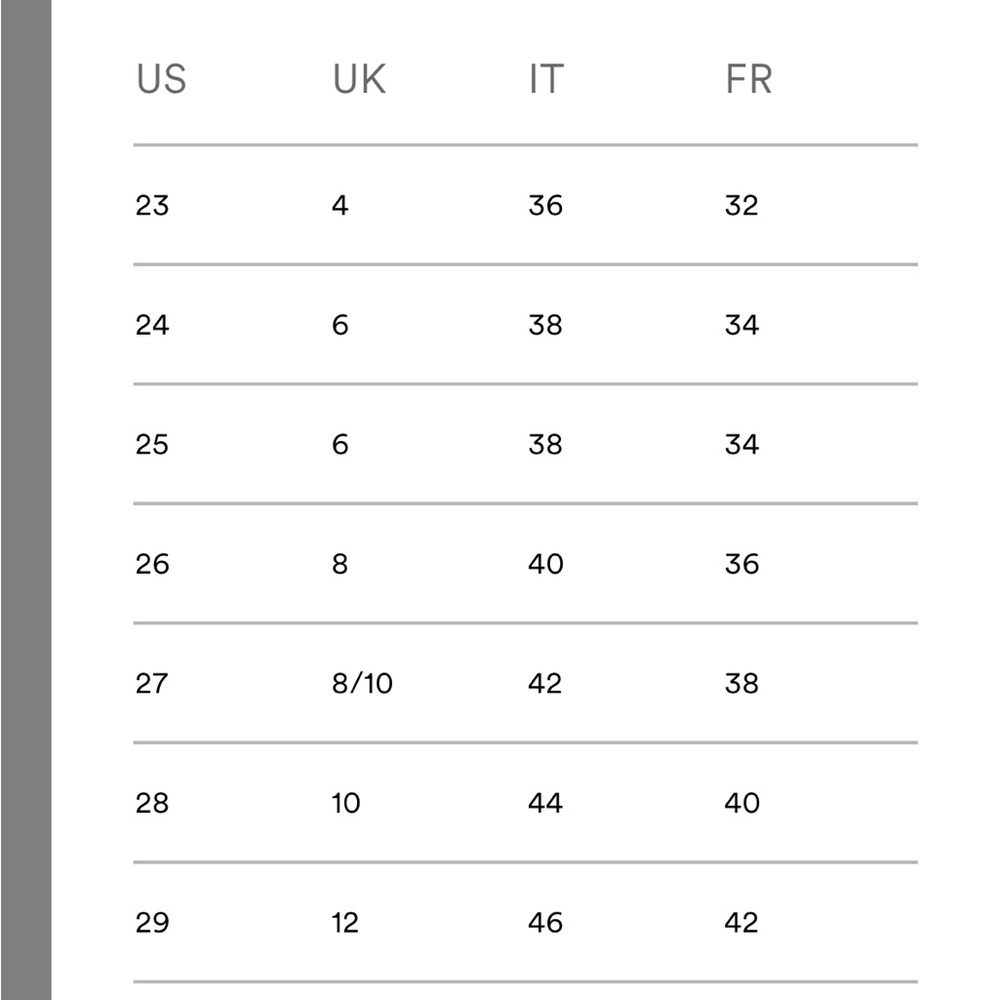
Task: Click FR size 40 in the US 28 row
Action: pyautogui.click(x=742, y=803)
